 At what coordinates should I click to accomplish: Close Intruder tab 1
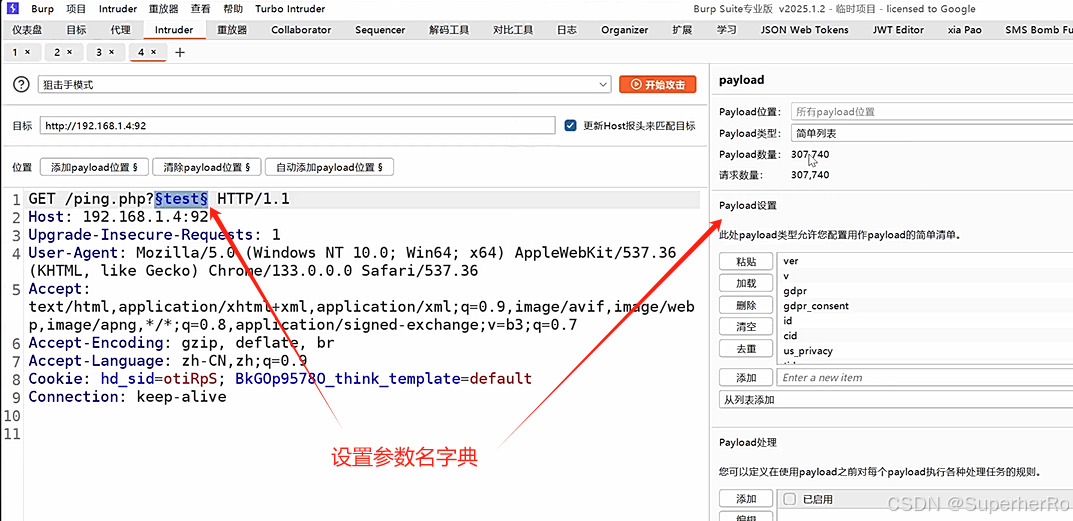coord(27,52)
